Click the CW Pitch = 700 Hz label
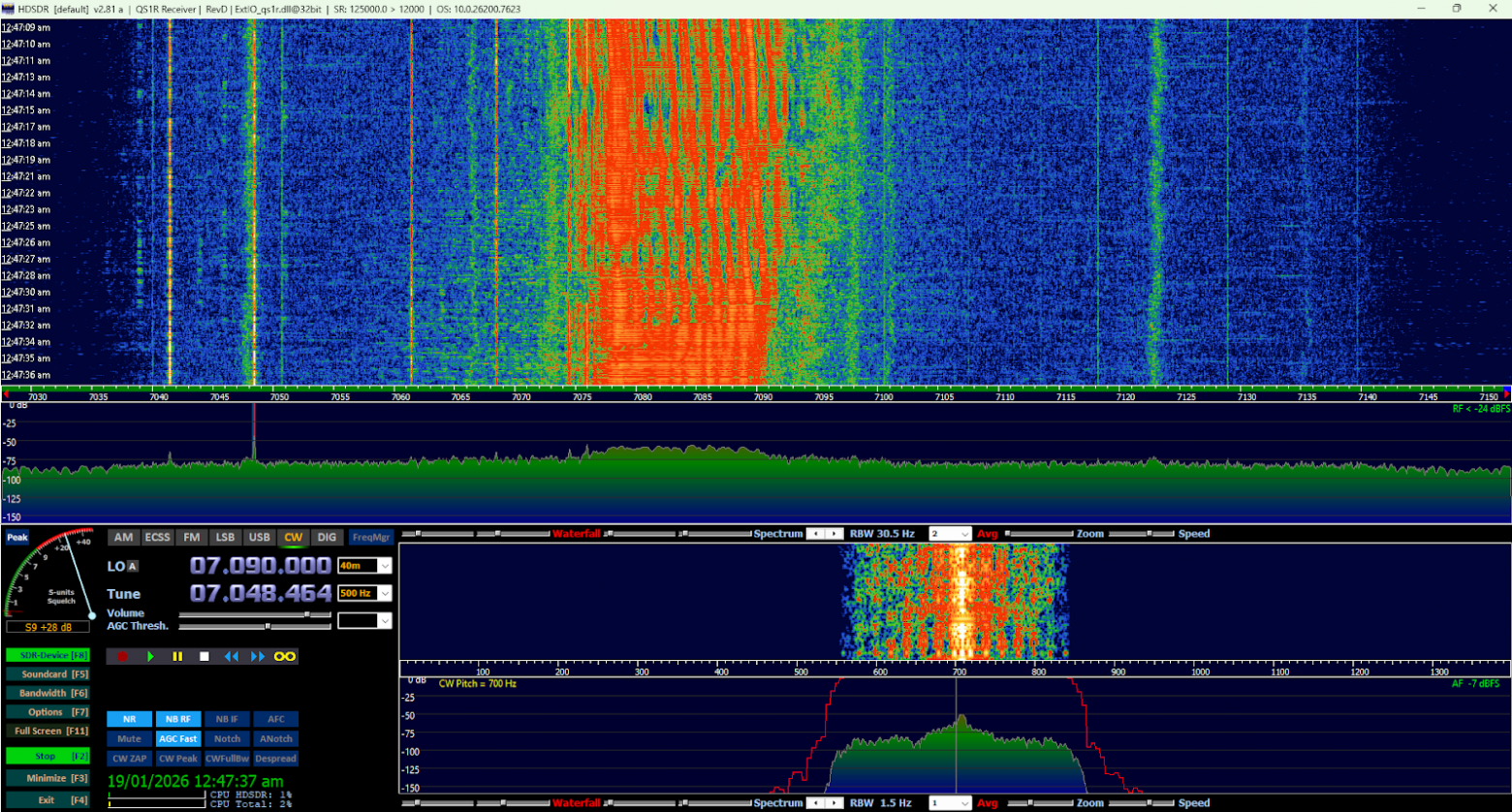This screenshot has width=1512, height=812. pos(478,684)
